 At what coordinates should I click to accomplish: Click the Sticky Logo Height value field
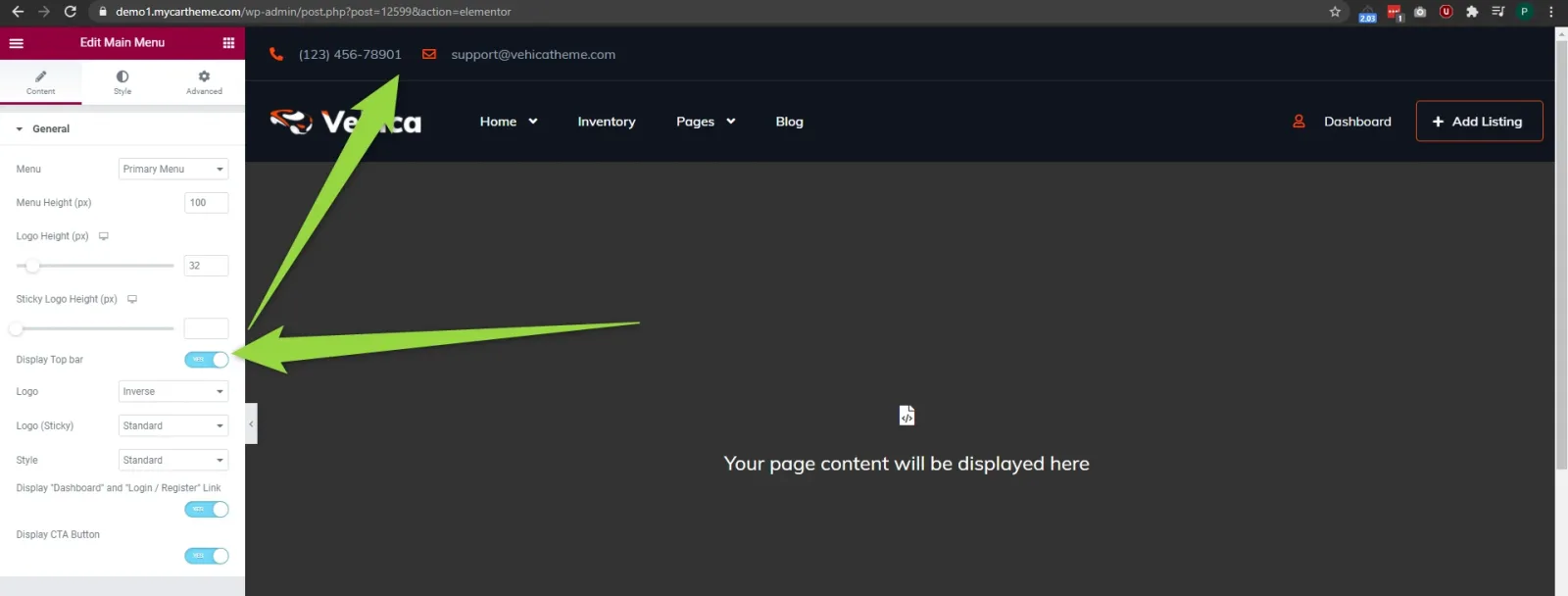(206, 328)
